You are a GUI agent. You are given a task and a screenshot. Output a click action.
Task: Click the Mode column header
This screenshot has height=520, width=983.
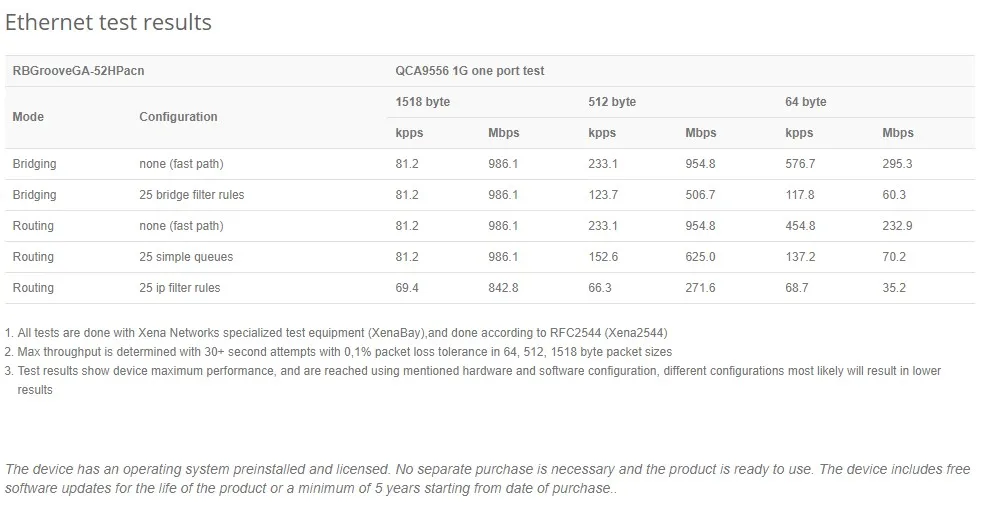pyautogui.click(x=28, y=117)
